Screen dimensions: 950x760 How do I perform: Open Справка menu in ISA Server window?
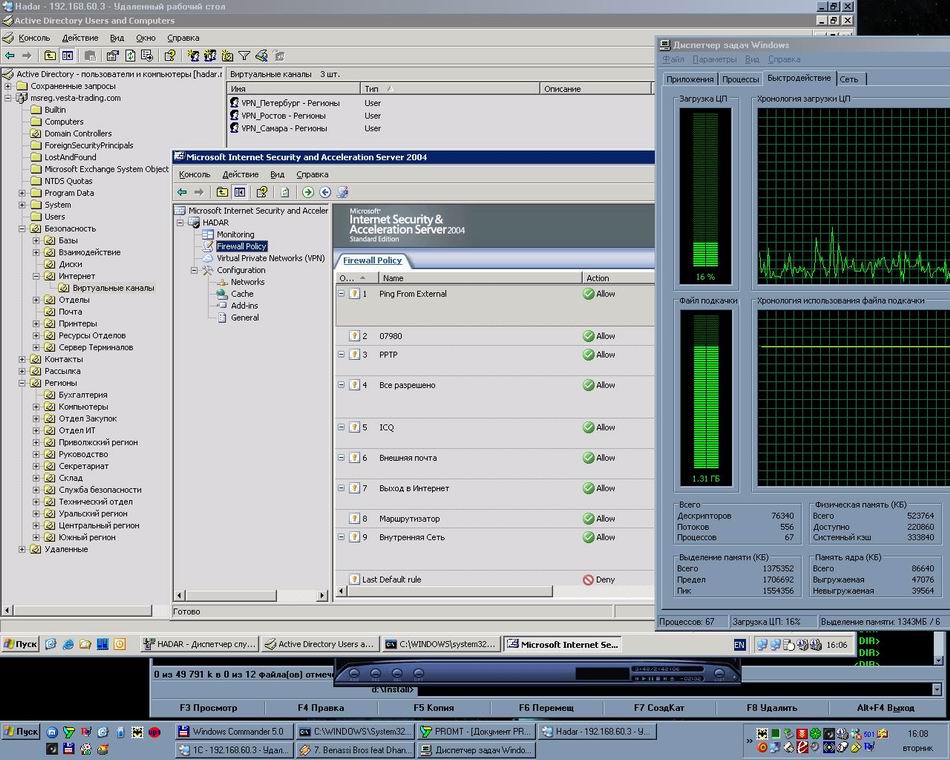point(312,175)
